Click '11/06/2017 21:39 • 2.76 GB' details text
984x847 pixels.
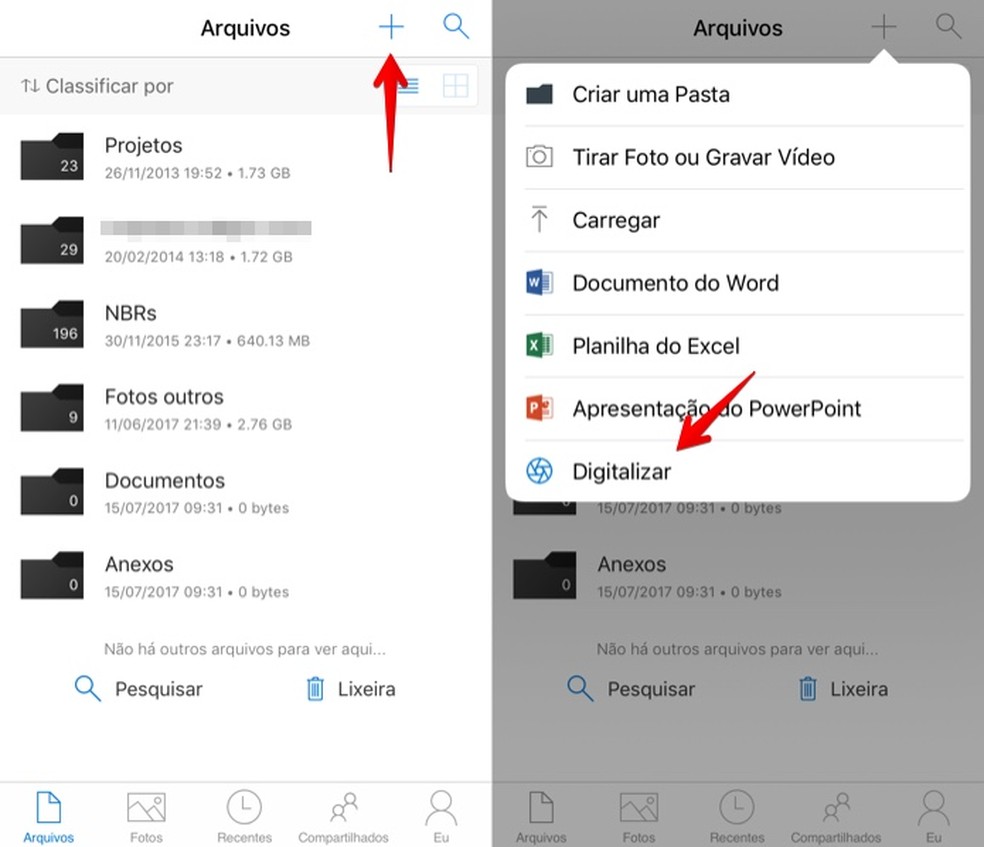click(x=198, y=424)
